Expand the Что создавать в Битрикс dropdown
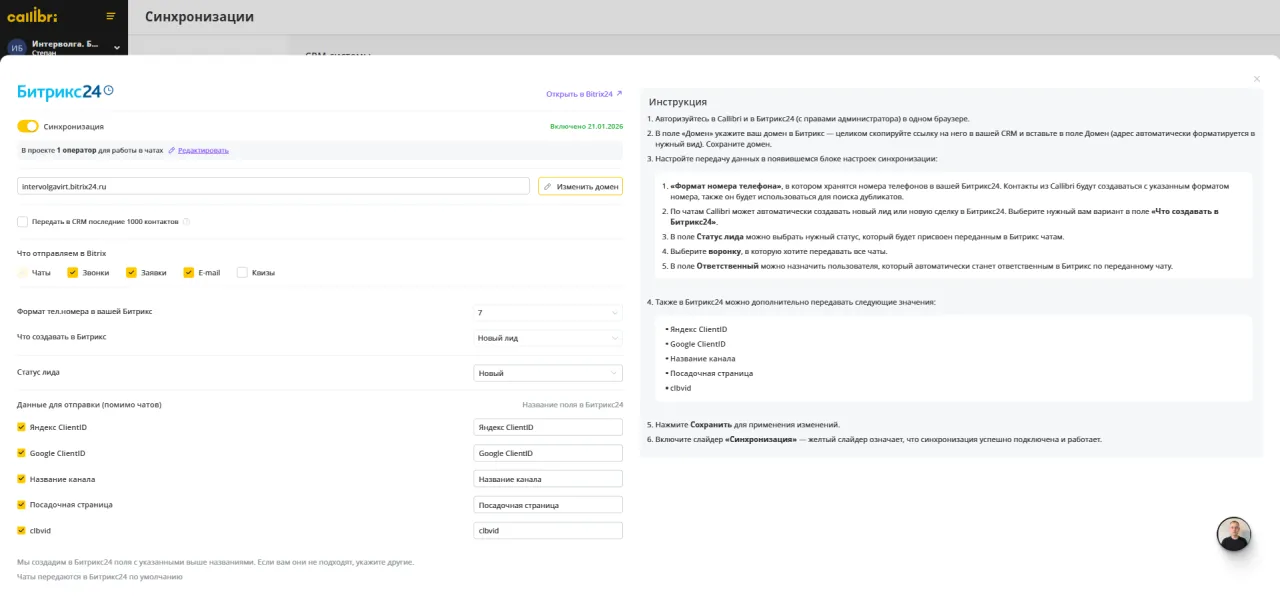This screenshot has height=612, width=1280. [547, 338]
